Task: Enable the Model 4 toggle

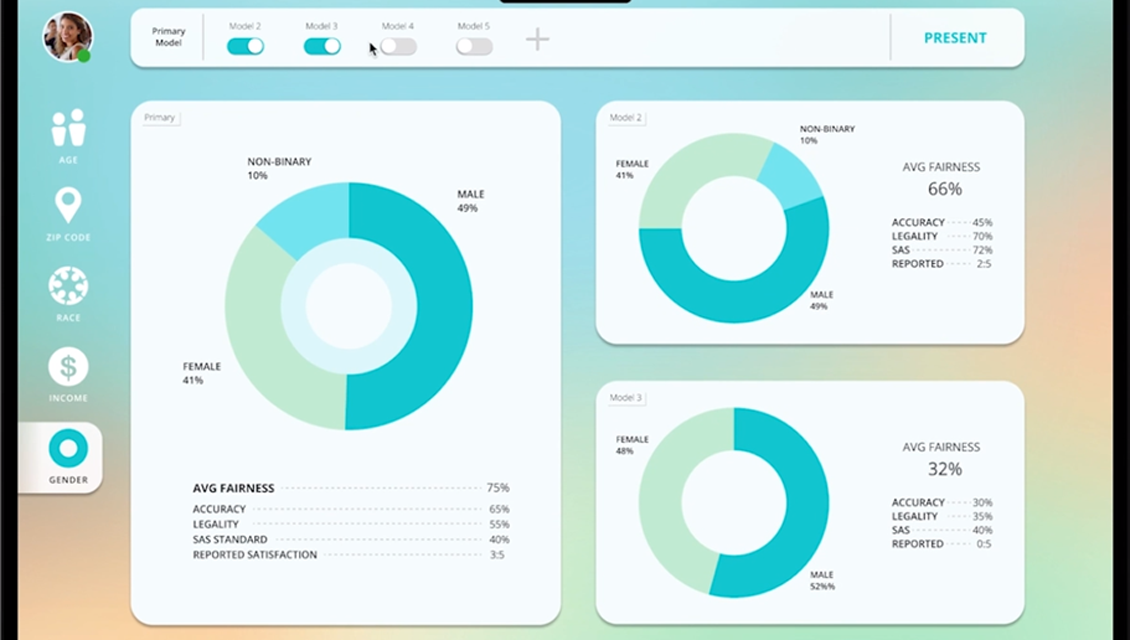Action: pos(398,46)
